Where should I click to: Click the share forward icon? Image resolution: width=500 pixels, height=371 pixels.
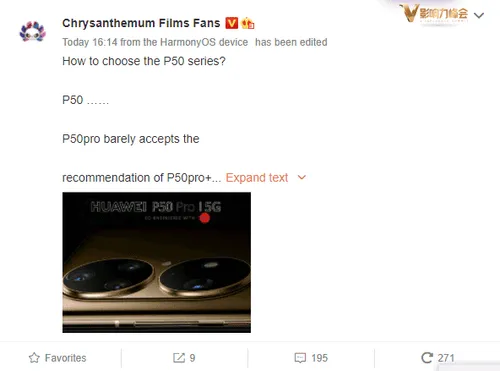[x=179, y=358]
